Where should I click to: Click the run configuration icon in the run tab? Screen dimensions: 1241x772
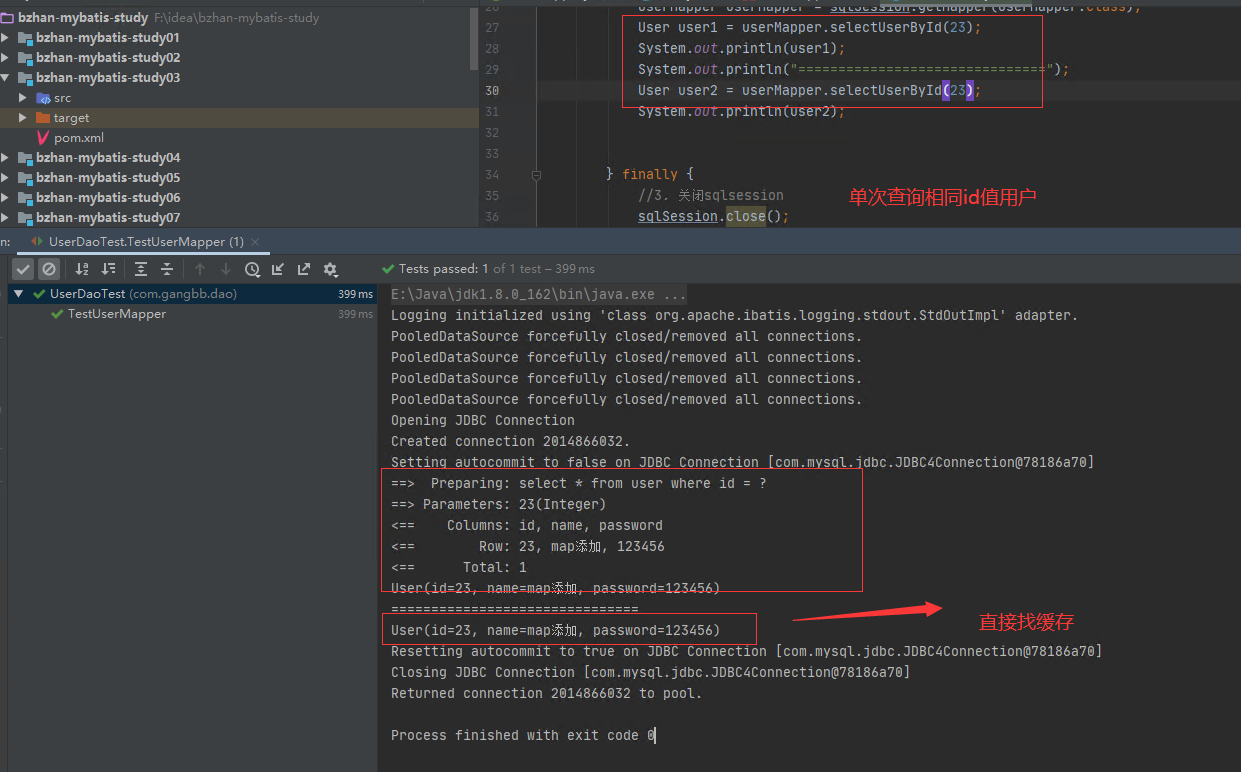coord(38,242)
